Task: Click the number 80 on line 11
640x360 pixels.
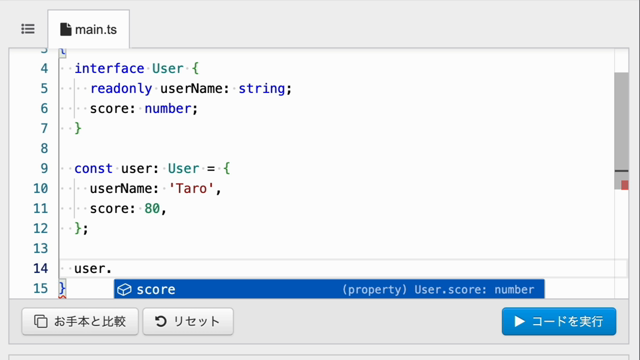Action: click(152, 208)
